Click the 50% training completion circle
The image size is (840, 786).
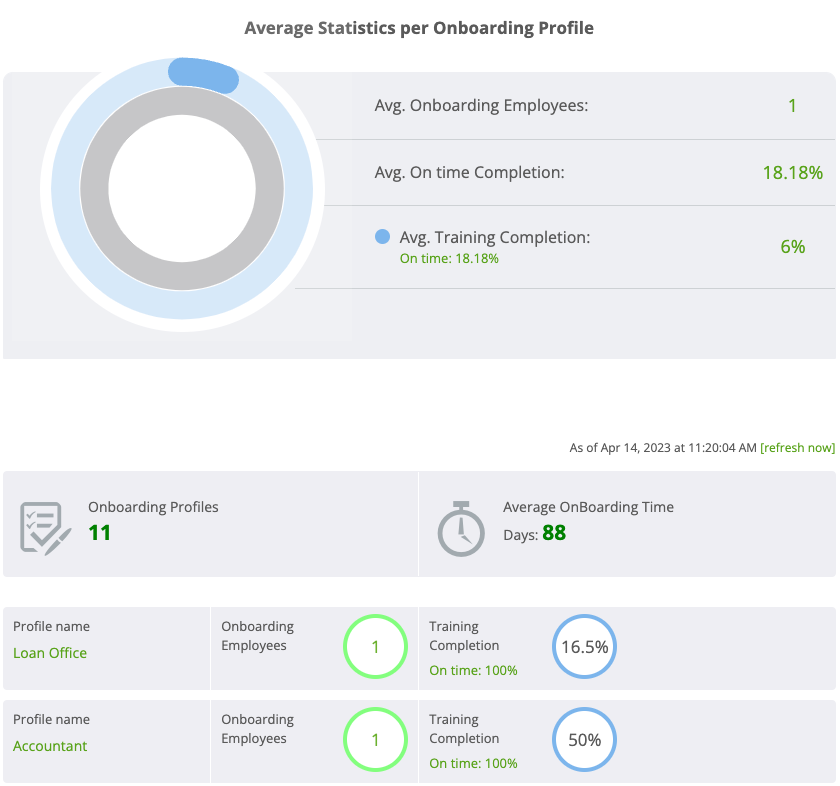click(584, 739)
